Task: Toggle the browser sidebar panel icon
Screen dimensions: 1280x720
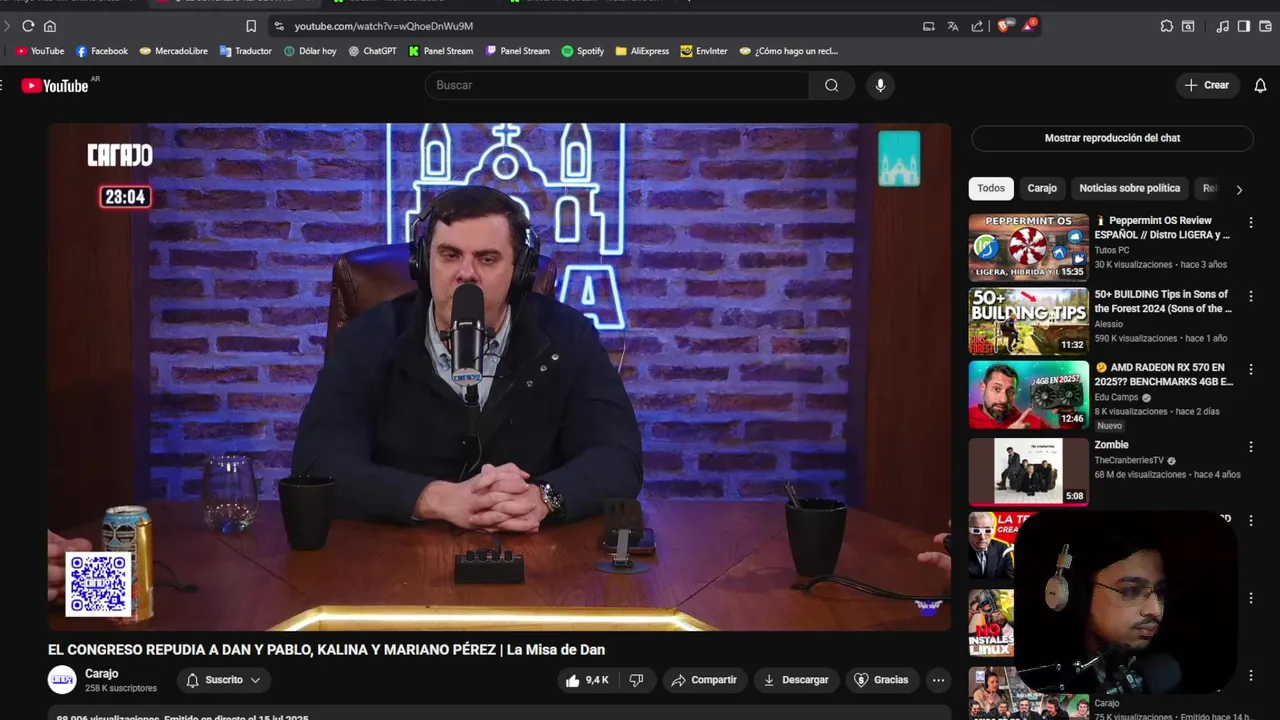Action: pos(1243,26)
